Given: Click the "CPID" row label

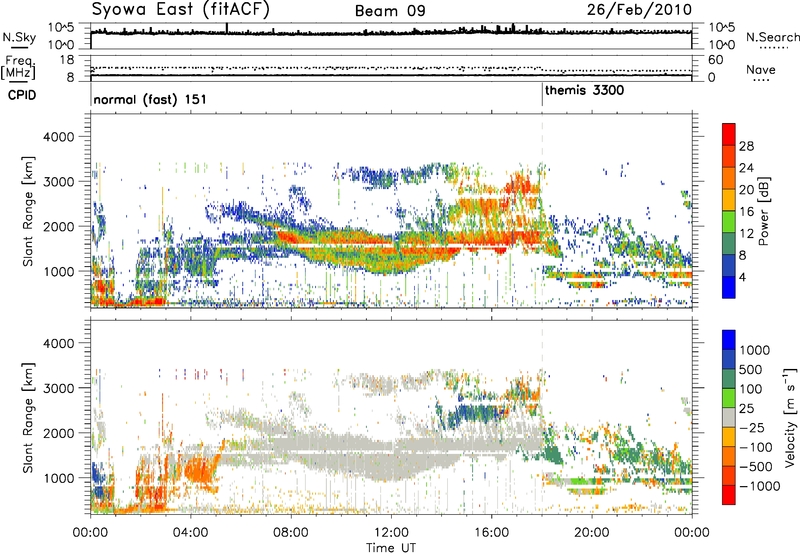Looking at the screenshot, I should [x=22, y=95].
